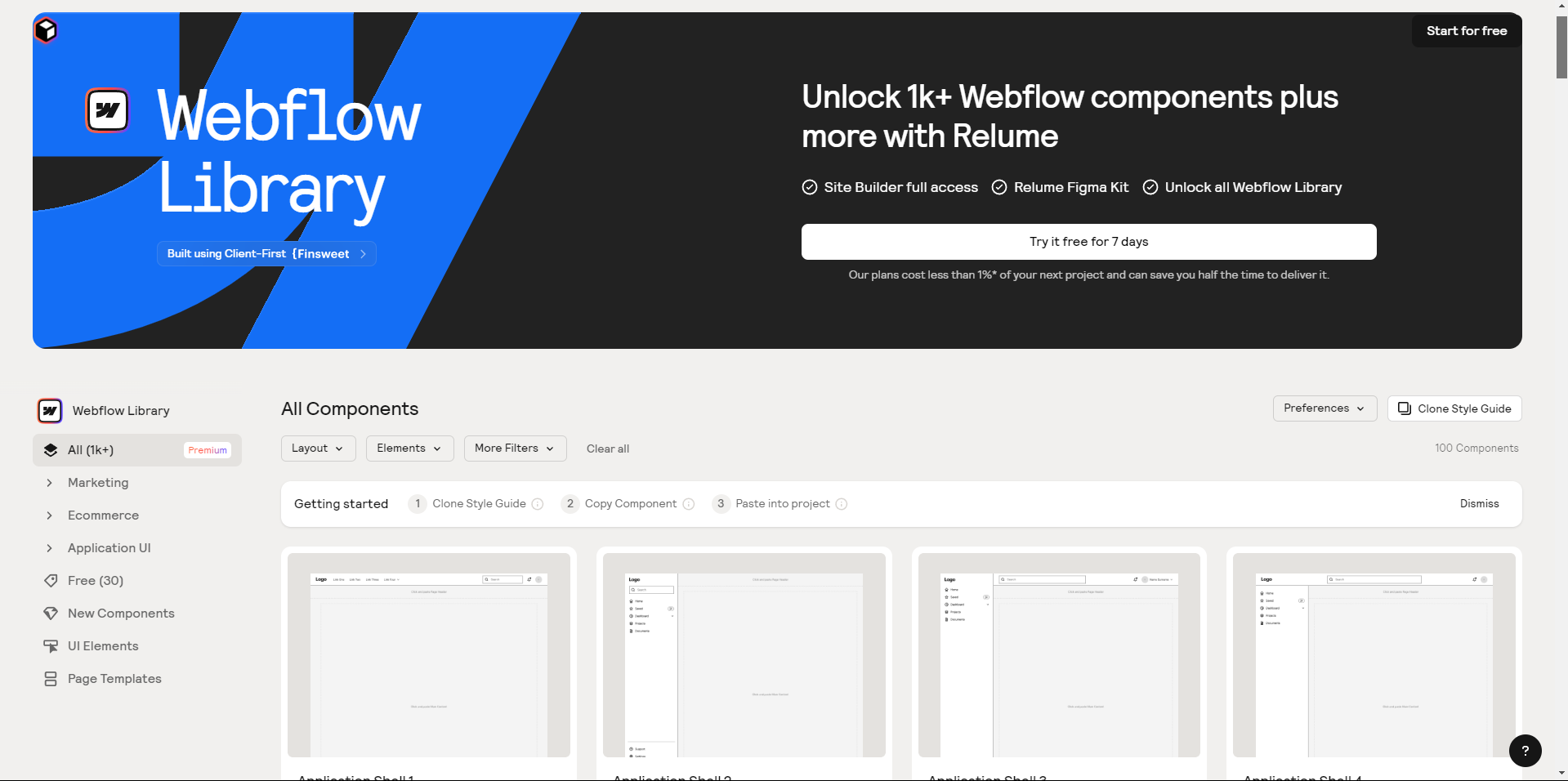
Task: Open the Elements filter dropdown
Action: [x=410, y=449]
